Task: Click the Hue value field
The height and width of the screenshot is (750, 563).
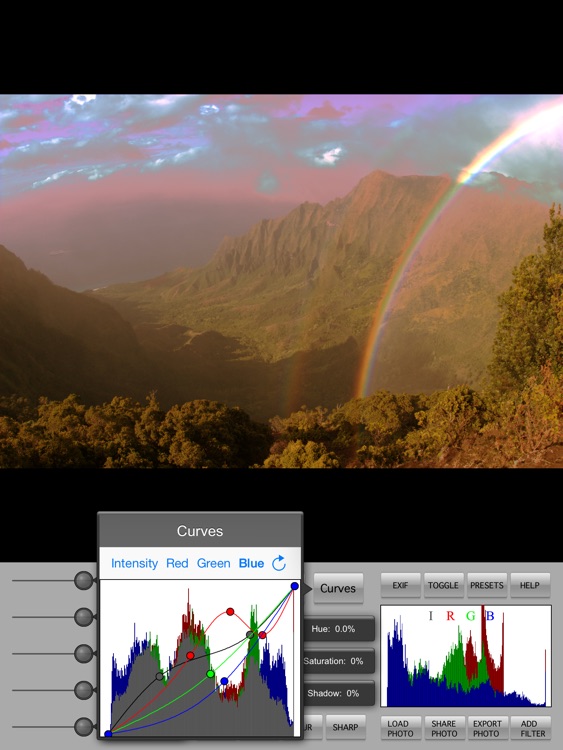Action: coord(339,629)
